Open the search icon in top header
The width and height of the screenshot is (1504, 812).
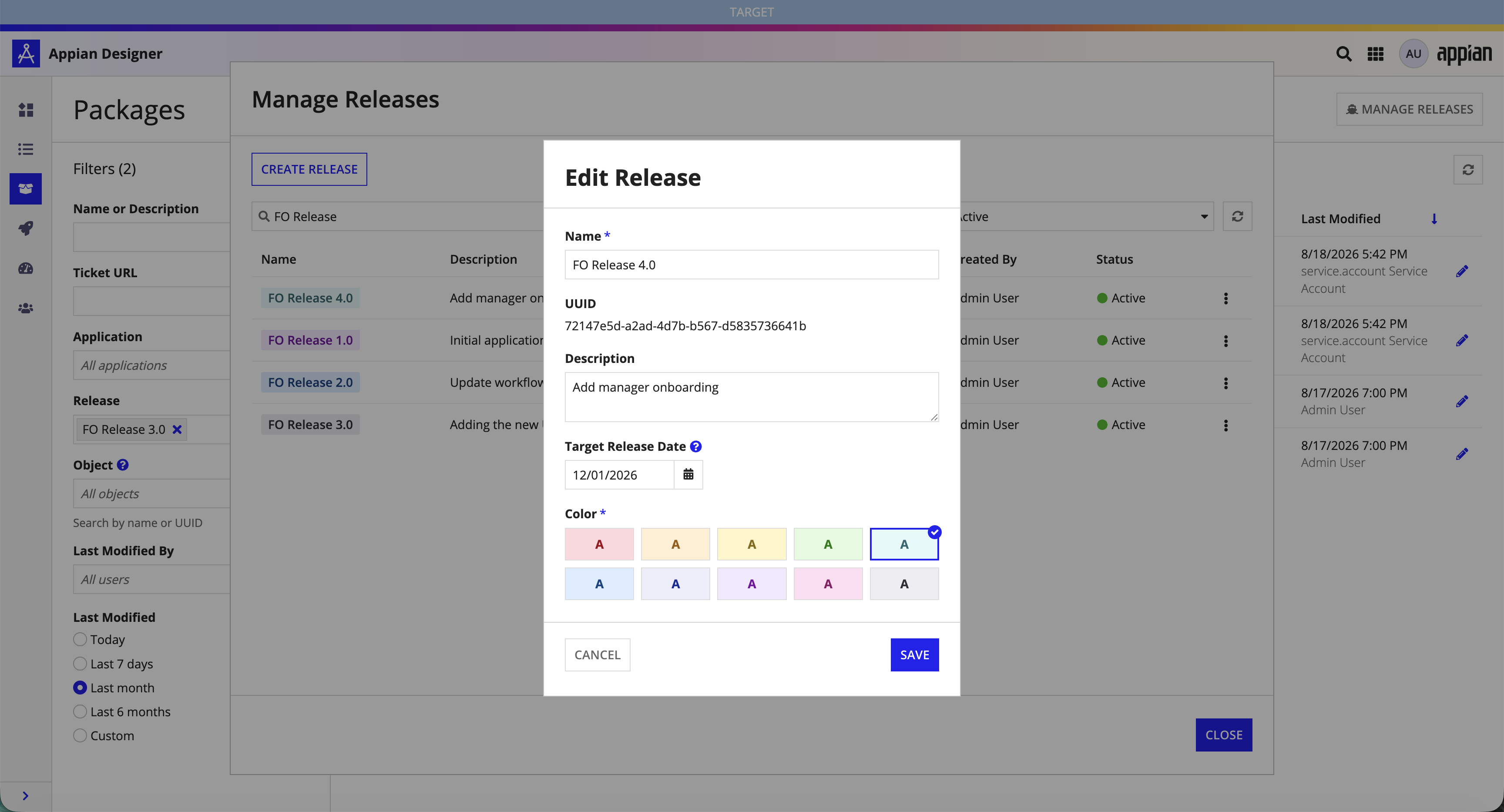(x=1343, y=54)
